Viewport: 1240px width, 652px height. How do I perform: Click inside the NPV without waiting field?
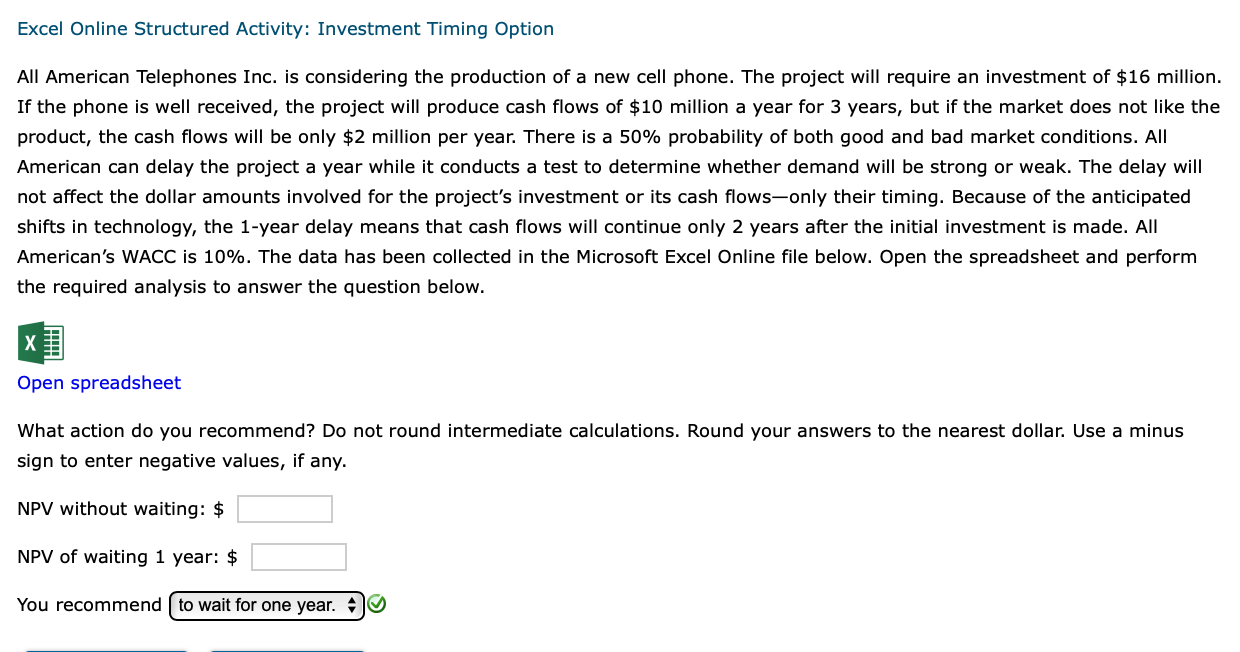tap(284, 508)
